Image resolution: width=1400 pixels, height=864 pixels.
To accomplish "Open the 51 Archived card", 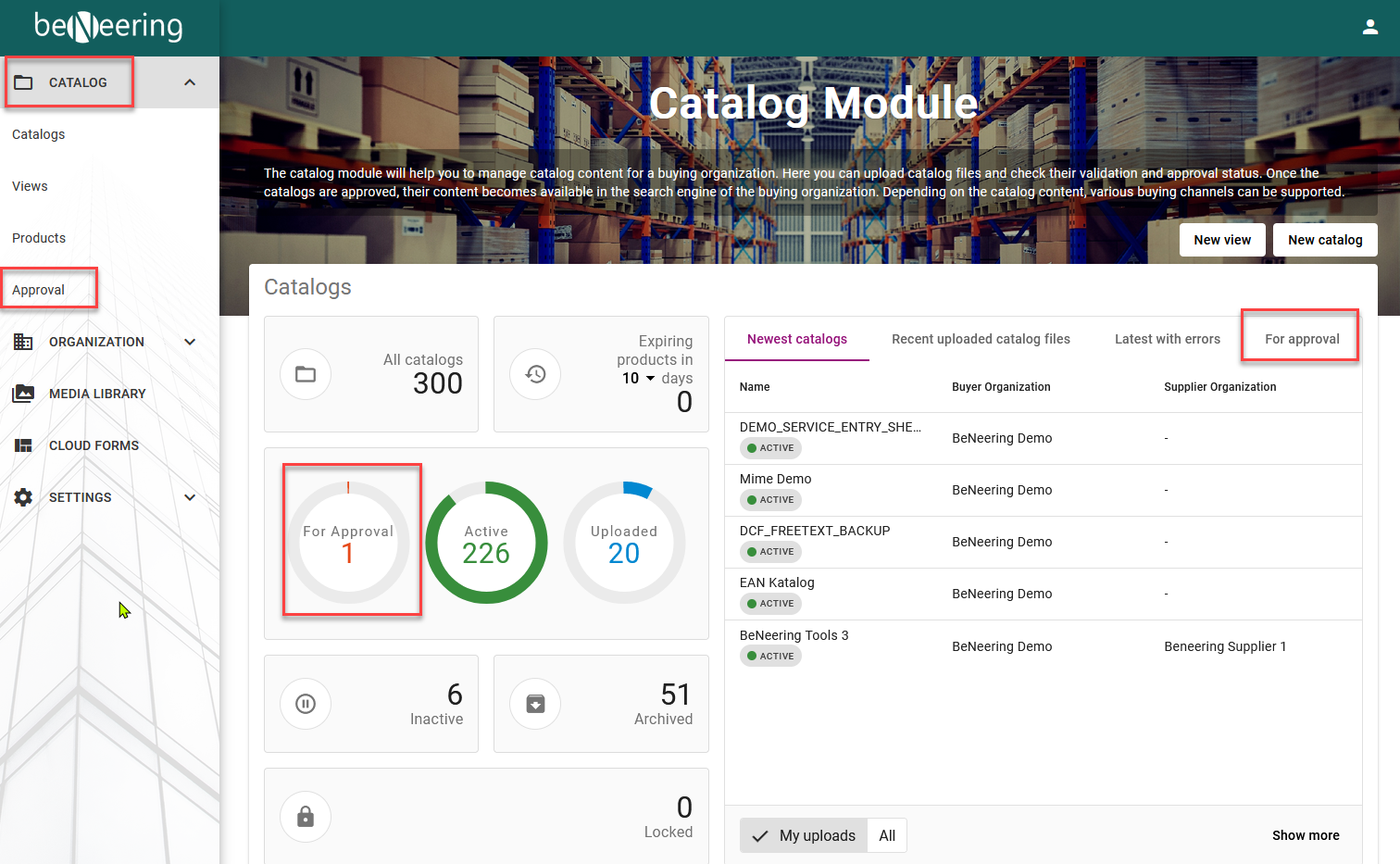I will 601,704.
